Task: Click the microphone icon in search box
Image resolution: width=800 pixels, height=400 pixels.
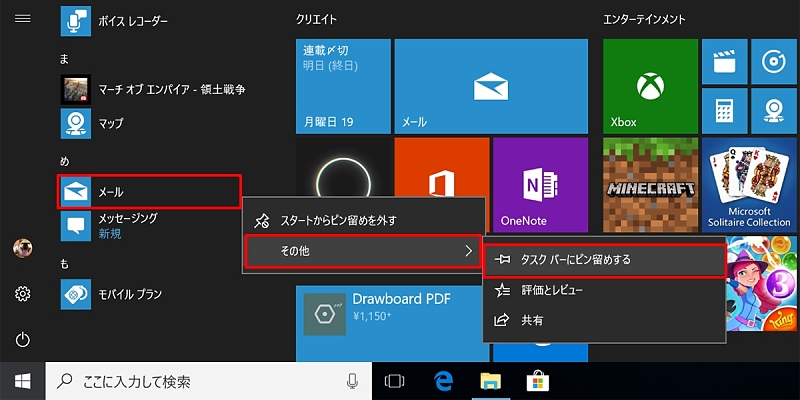Action: point(352,381)
